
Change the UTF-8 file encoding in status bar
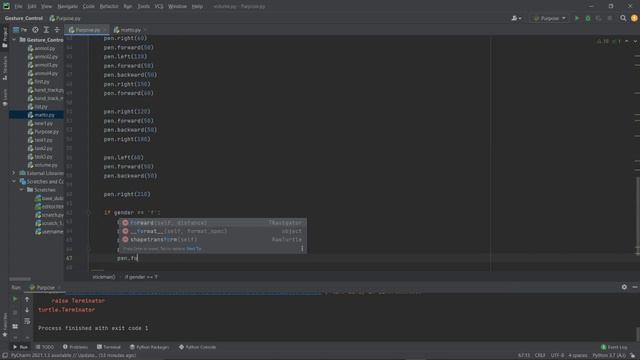pos(557,356)
